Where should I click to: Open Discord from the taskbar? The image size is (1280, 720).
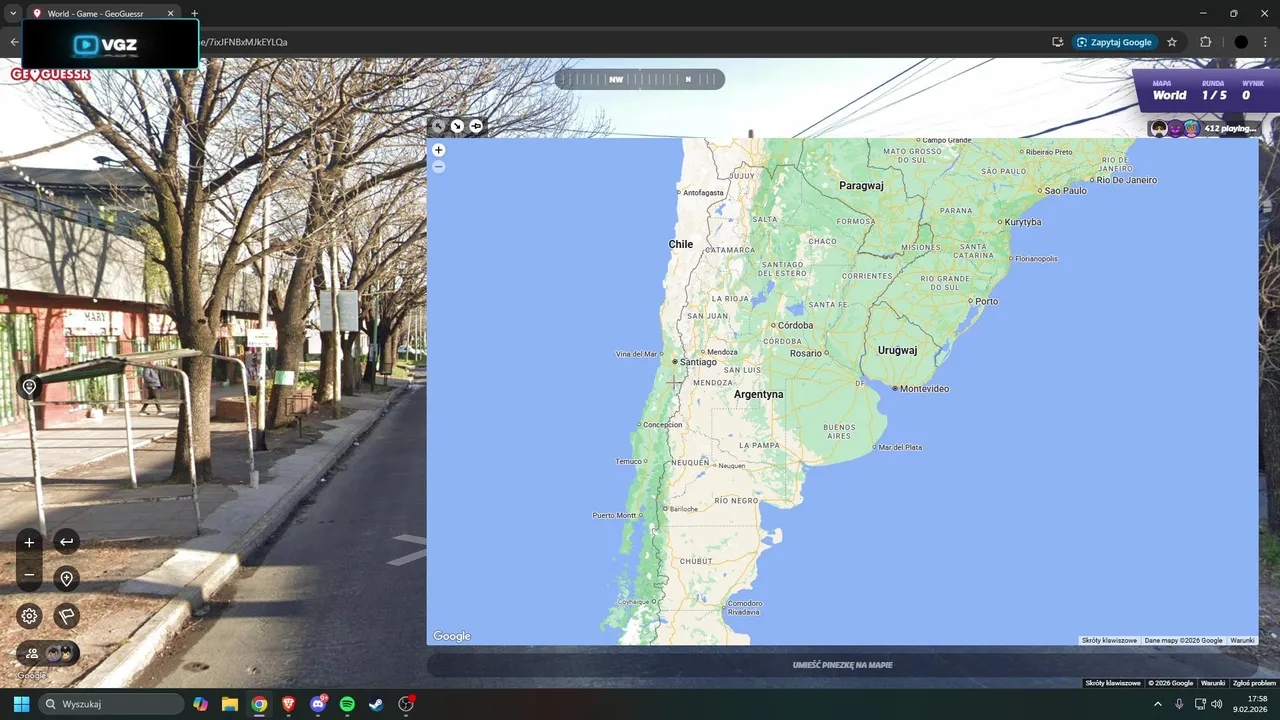(318, 704)
